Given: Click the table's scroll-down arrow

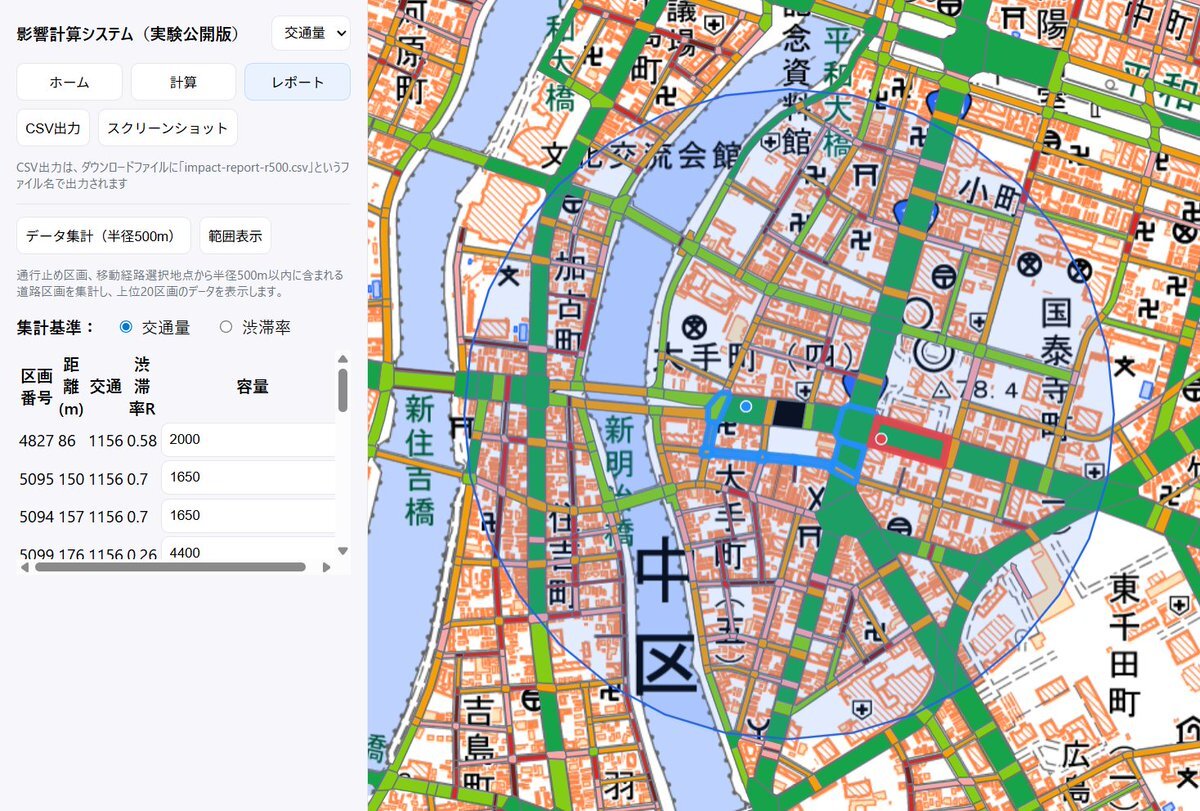Looking at the screenshot, I should coord(343,550).
